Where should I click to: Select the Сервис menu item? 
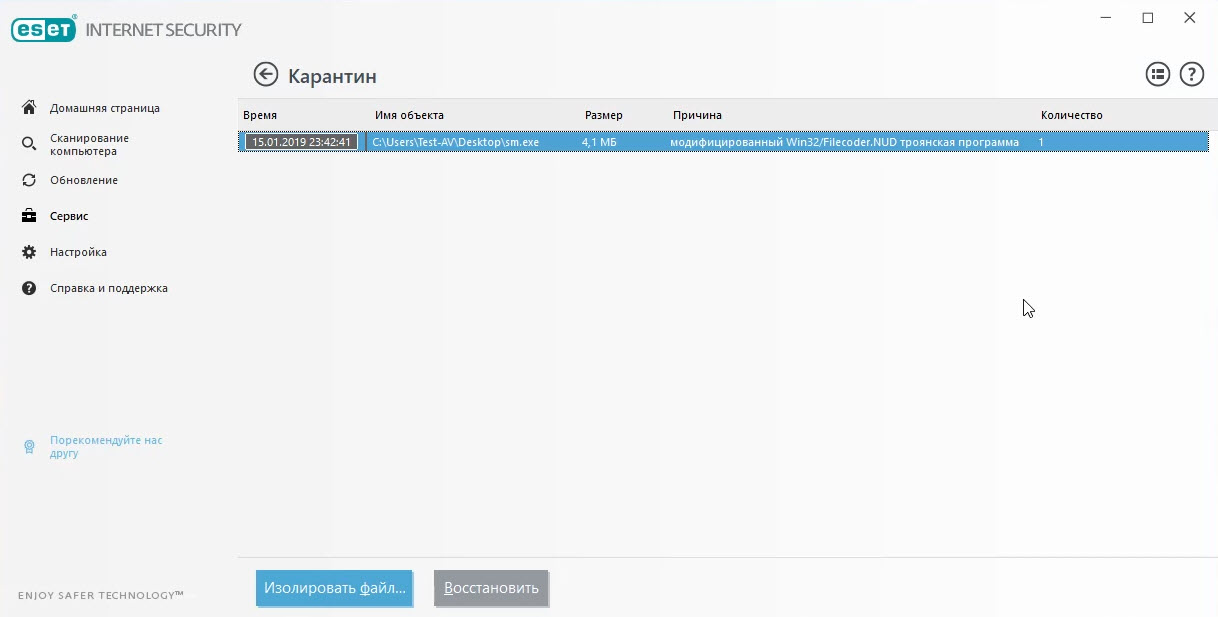[69, 216]
